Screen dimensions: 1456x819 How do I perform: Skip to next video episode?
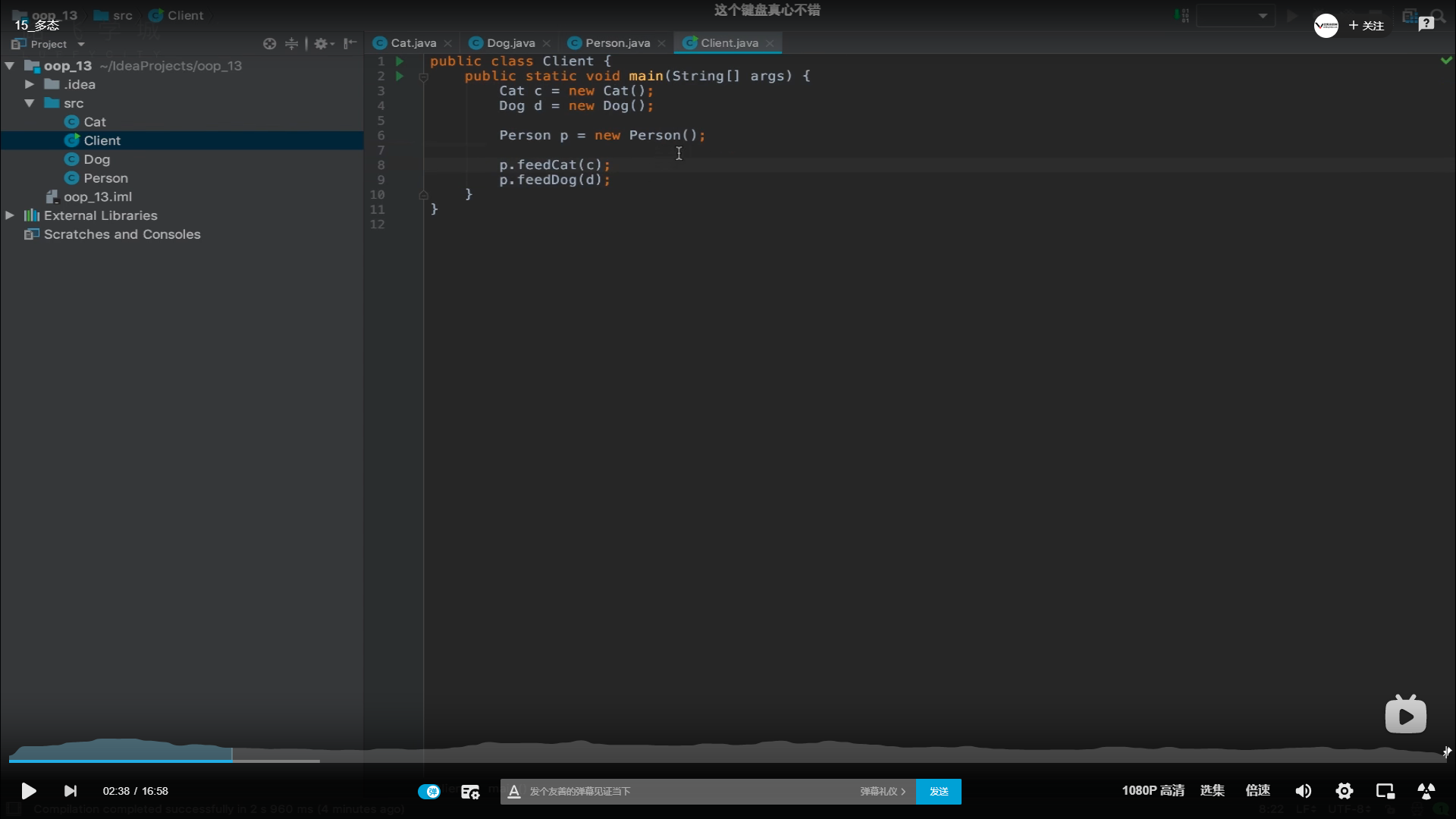tap(70, 791)
